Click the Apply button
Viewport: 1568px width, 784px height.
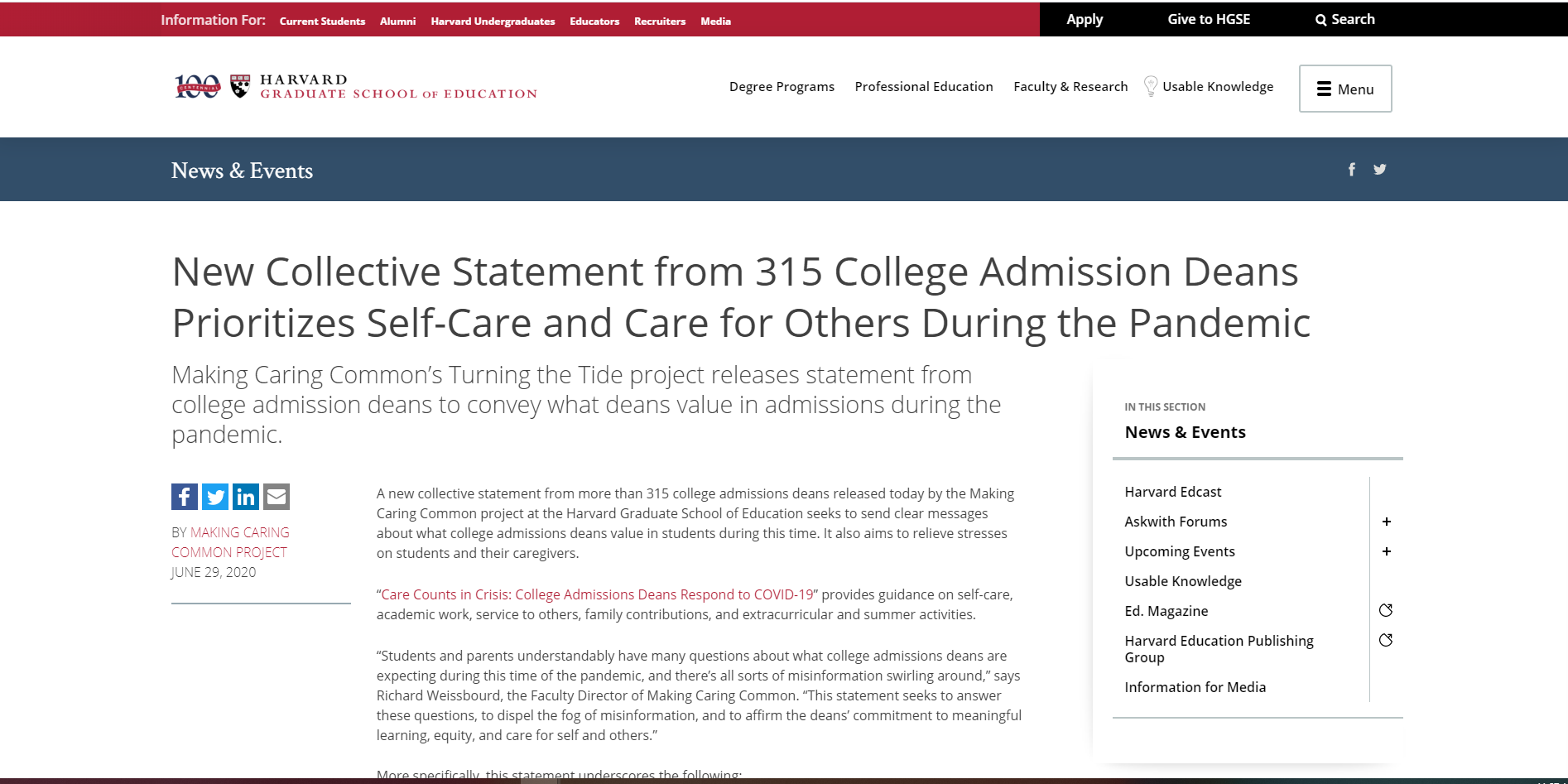point(1085,18)
